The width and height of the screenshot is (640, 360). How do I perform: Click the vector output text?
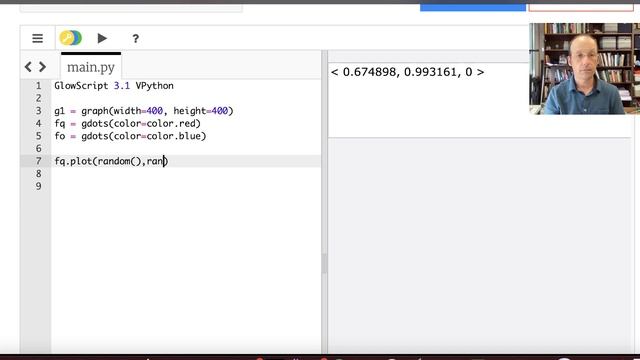pos(407,72)
